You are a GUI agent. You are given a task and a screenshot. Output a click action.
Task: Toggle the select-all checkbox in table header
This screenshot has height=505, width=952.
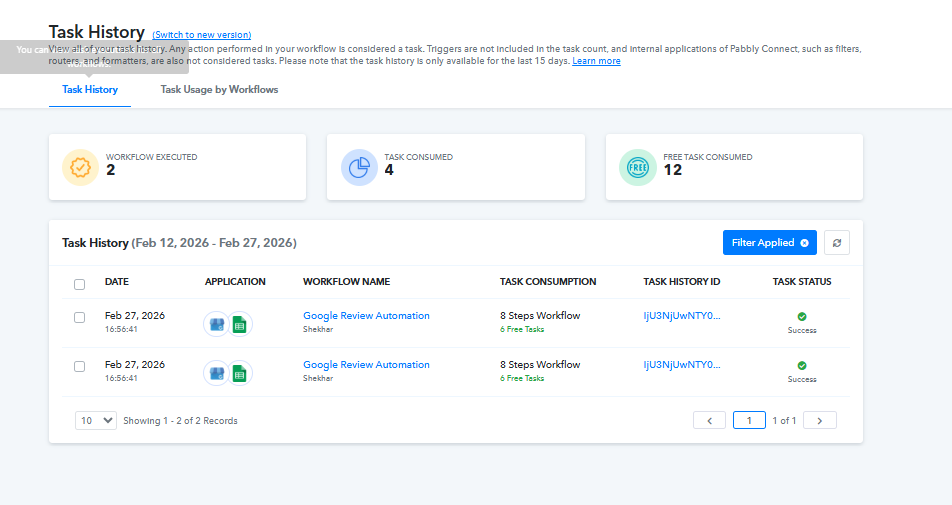pos(80,284)
